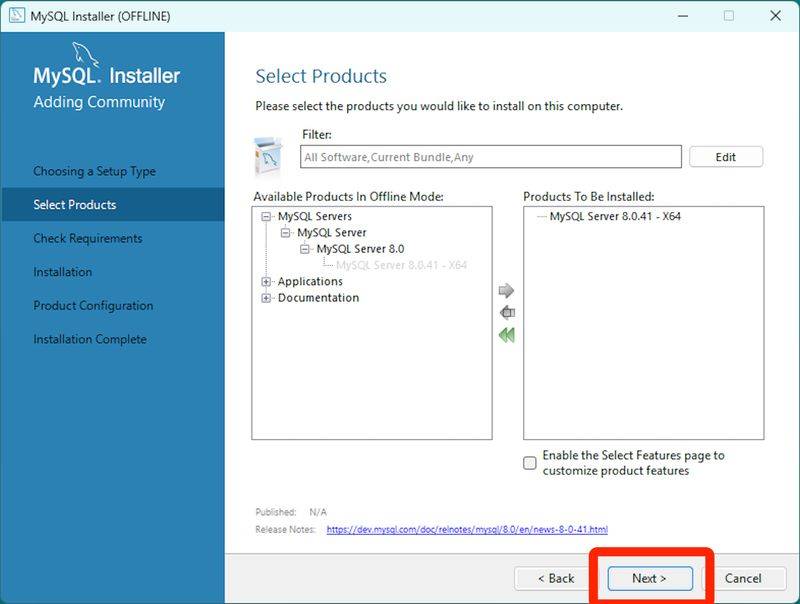Collapse the MySQL Server 8.0 node
This screenshot has height=604, width=800.
pos(305,249)
